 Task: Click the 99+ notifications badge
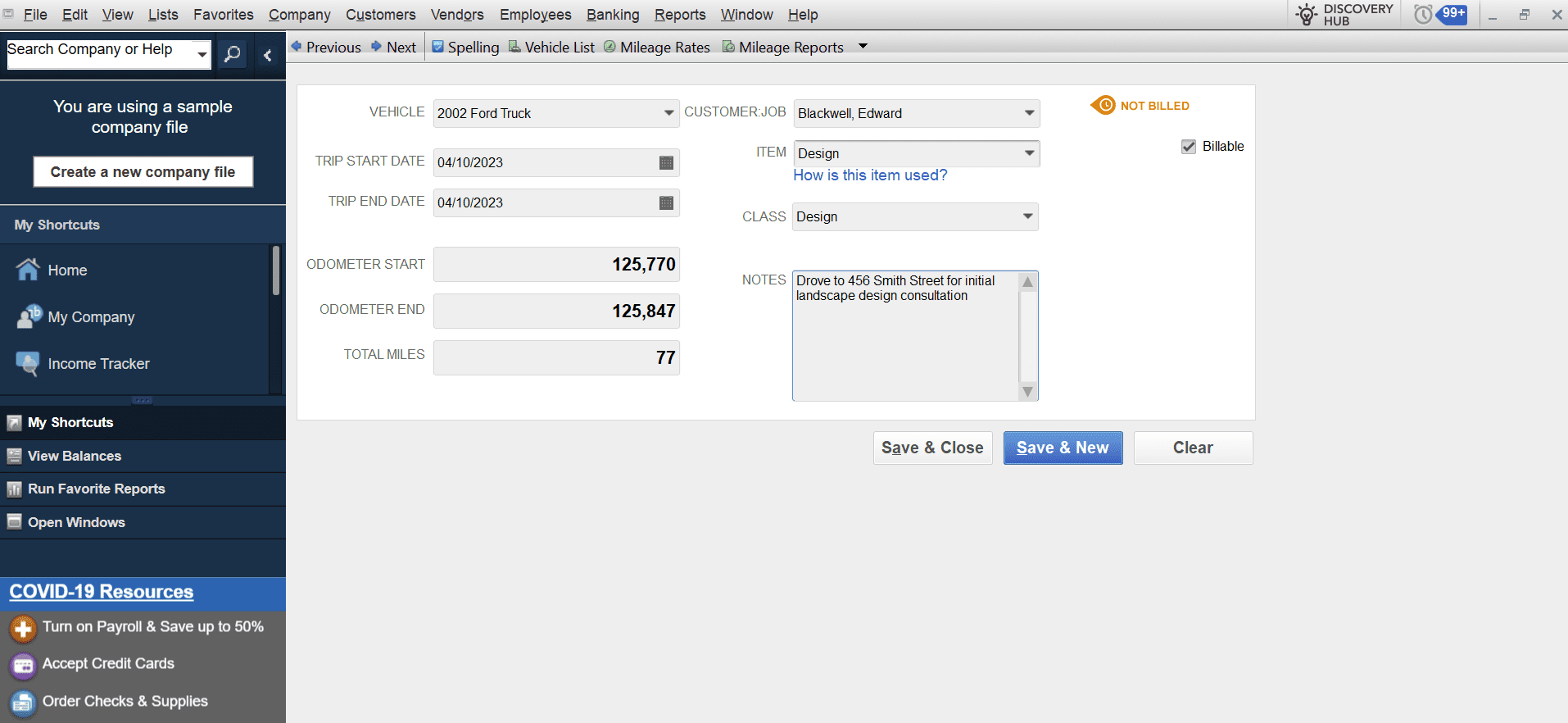(1453, 14)
